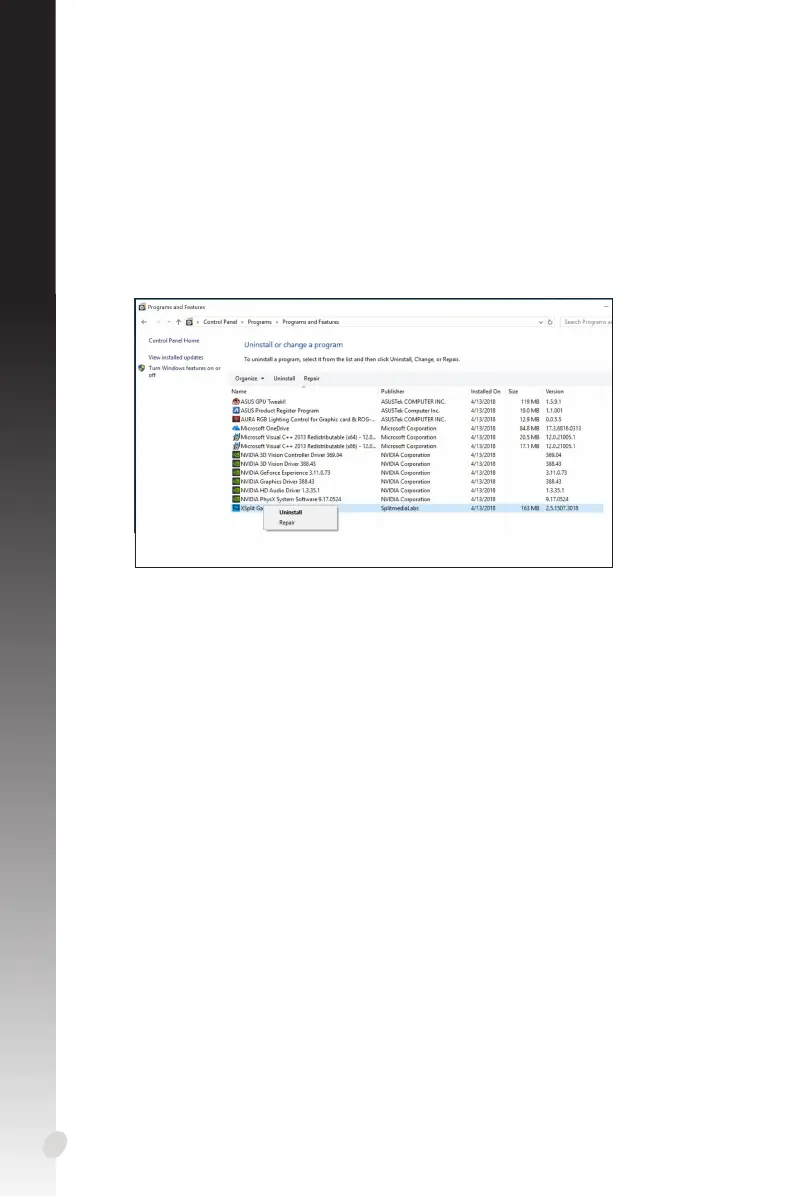
Task: Click the Uninstall toolbar button
Action: pos(284,378)
